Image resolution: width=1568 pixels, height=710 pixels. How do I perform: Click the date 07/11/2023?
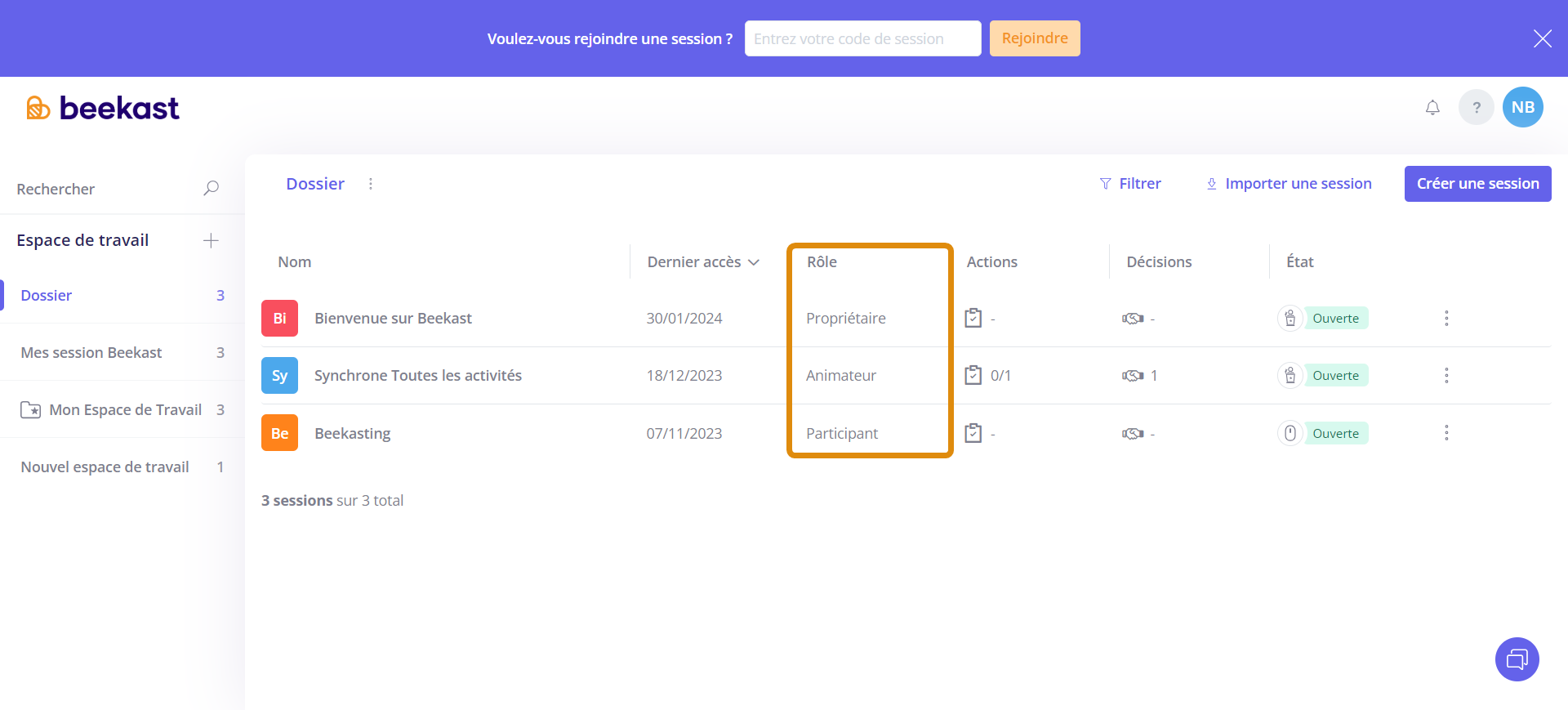pos(684,434)
